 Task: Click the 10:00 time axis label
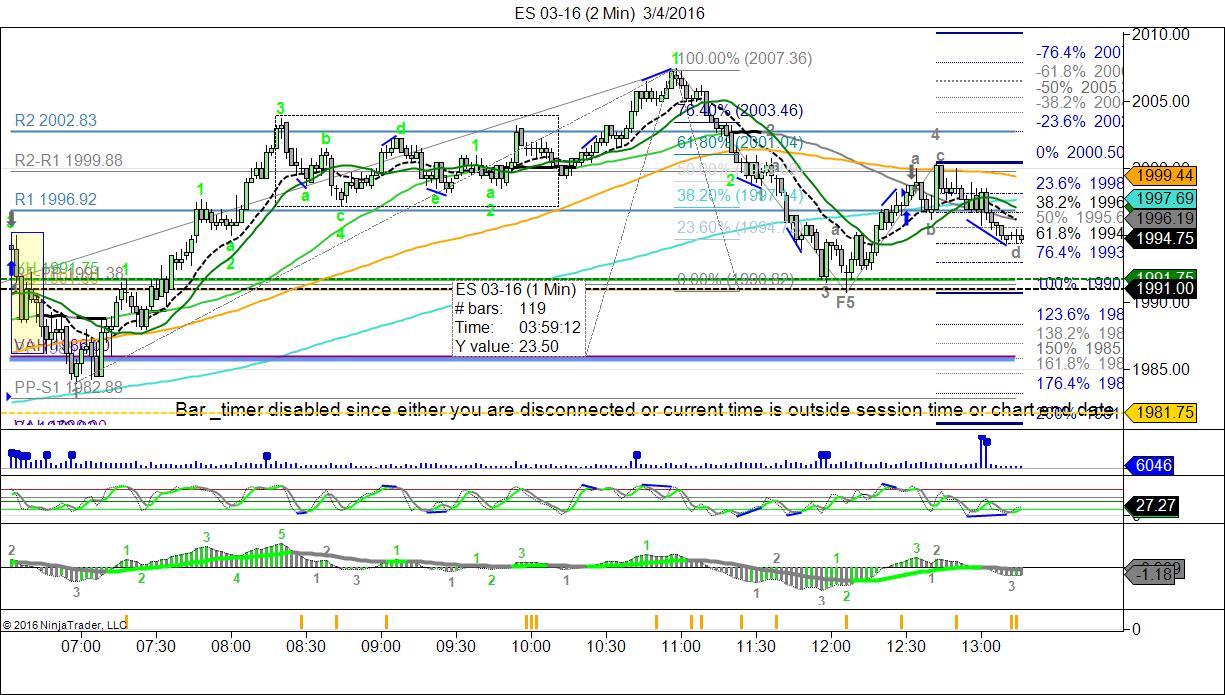(531, 645)
